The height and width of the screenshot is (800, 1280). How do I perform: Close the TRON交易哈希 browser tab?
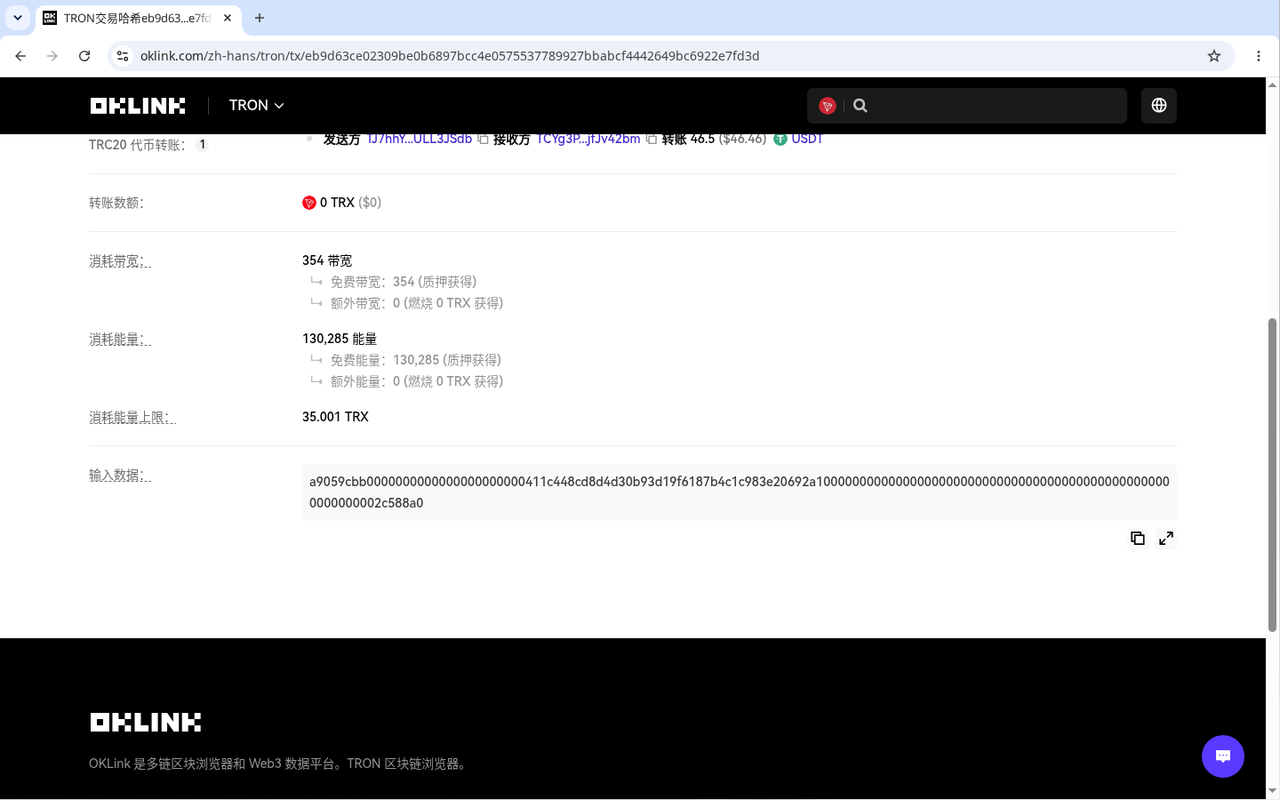click(x=227, y=18)
